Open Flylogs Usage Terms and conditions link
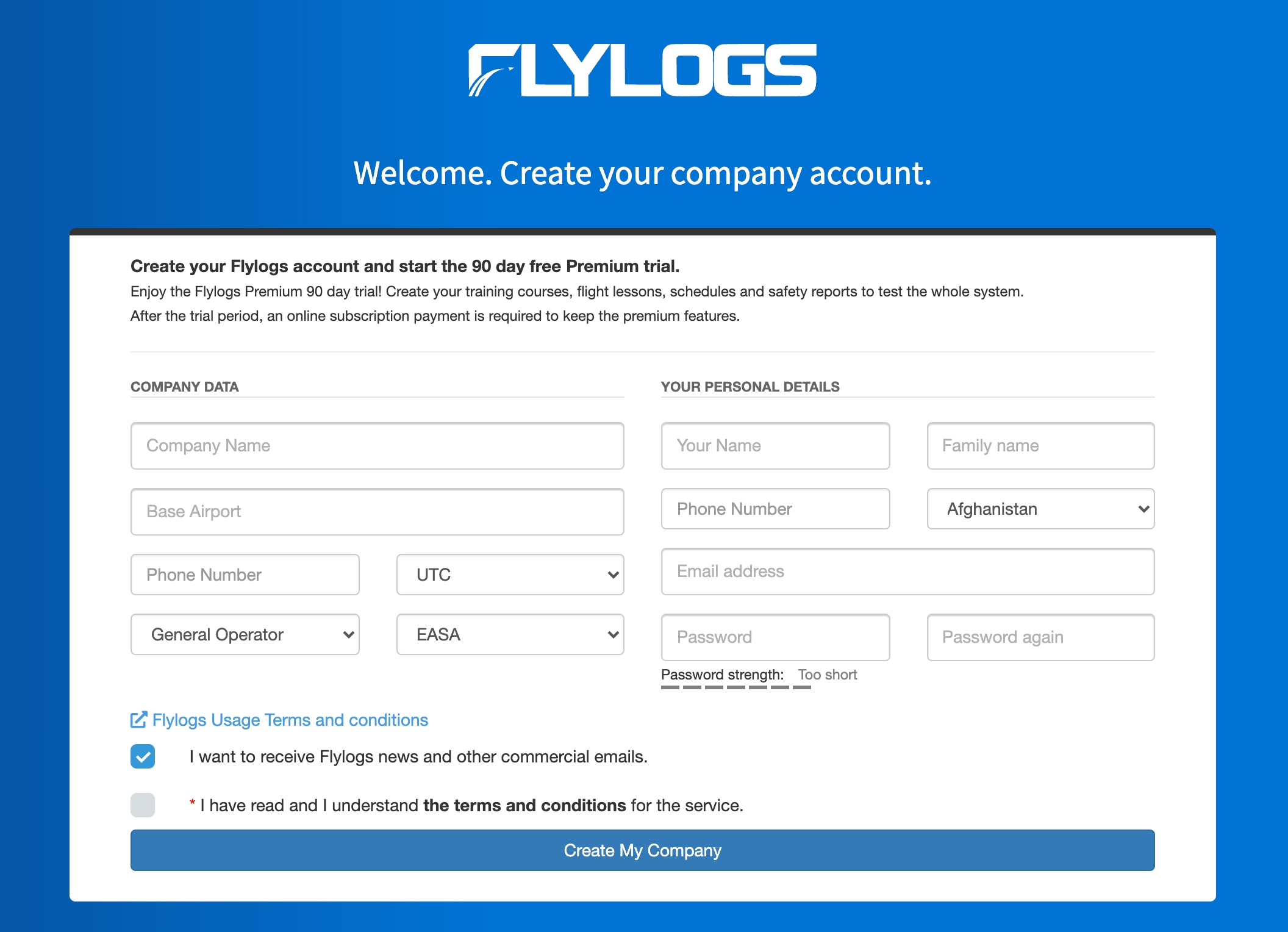The image size is (1288, 932). coord(290,720)
